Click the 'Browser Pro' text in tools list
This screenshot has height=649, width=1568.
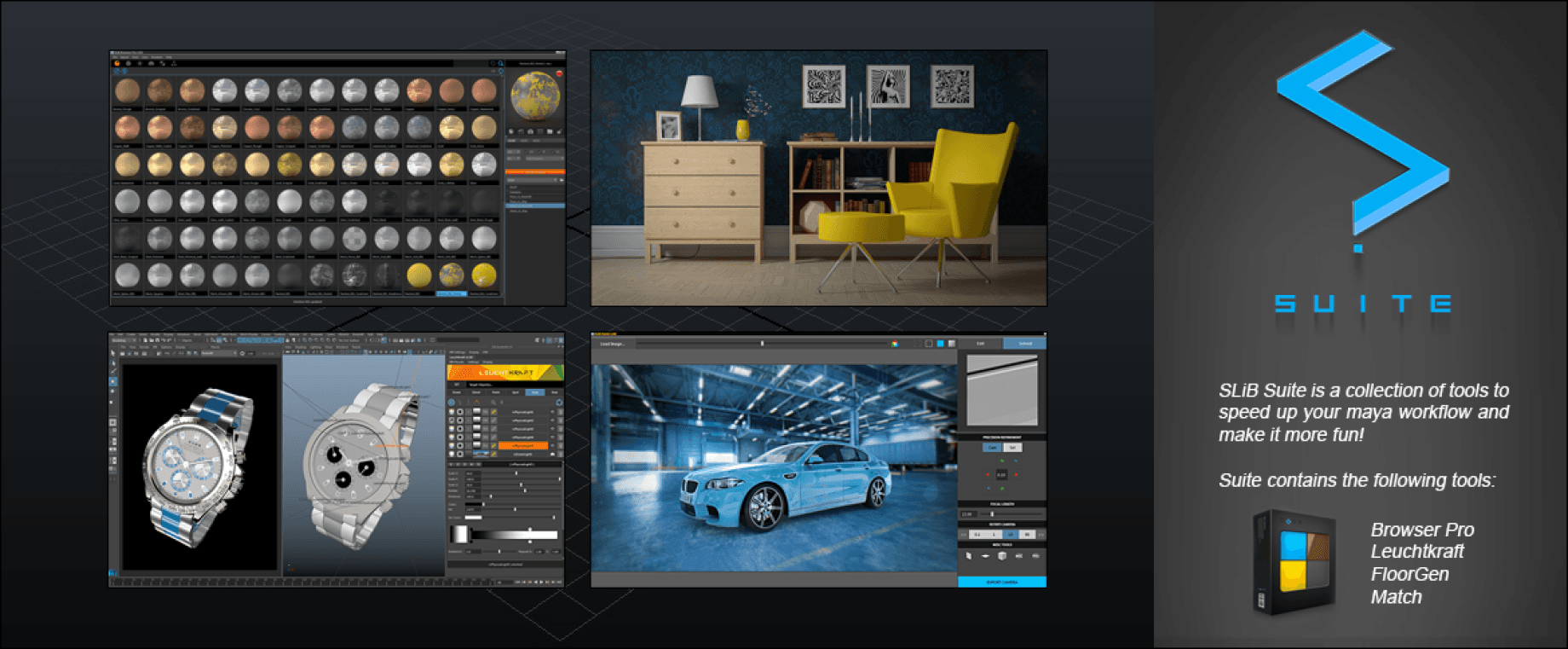[x=1422, y=530]
